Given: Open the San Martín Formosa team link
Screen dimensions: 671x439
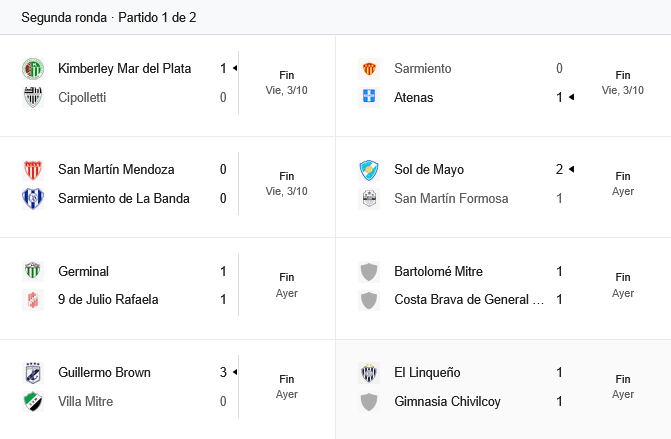Looking at the screenshot, I should pyautogui.click(x=451, y=198).
